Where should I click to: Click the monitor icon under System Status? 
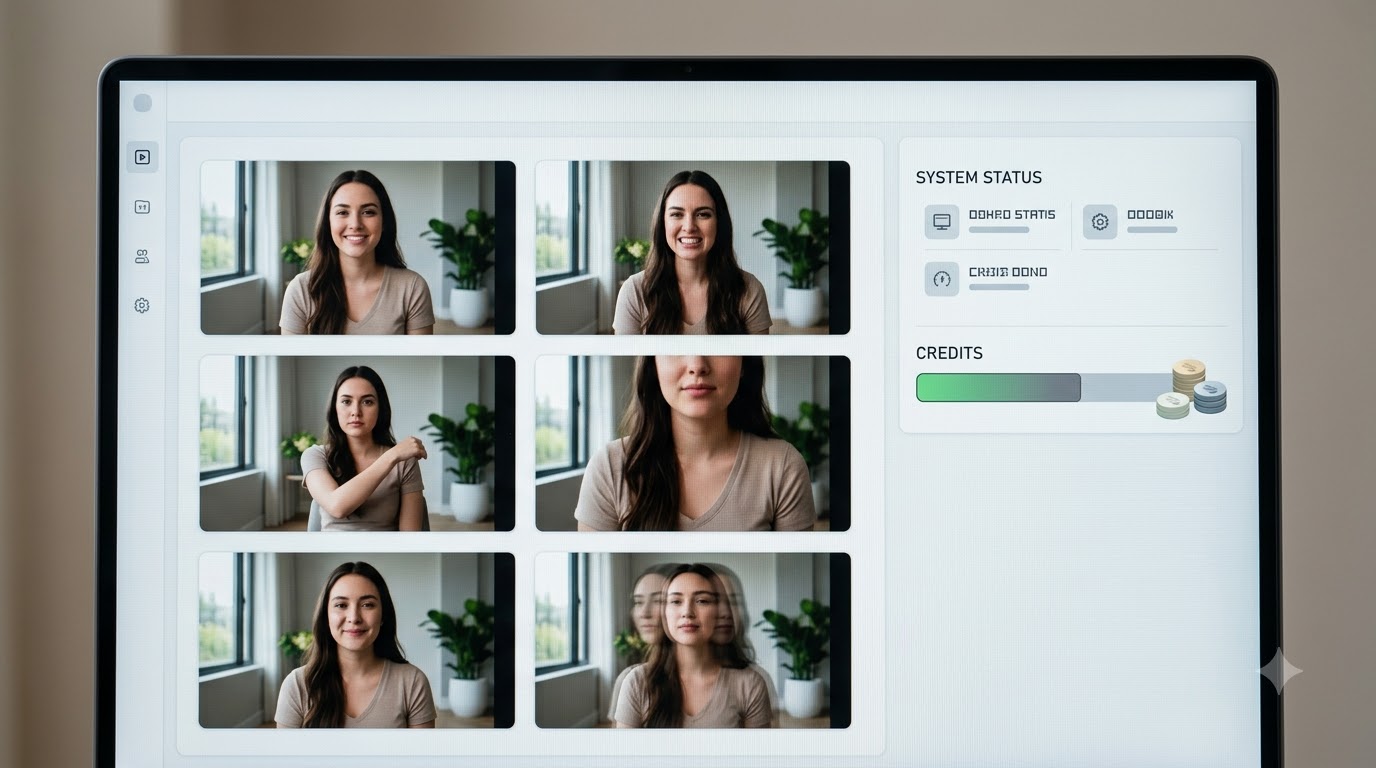tap(942, 222)
